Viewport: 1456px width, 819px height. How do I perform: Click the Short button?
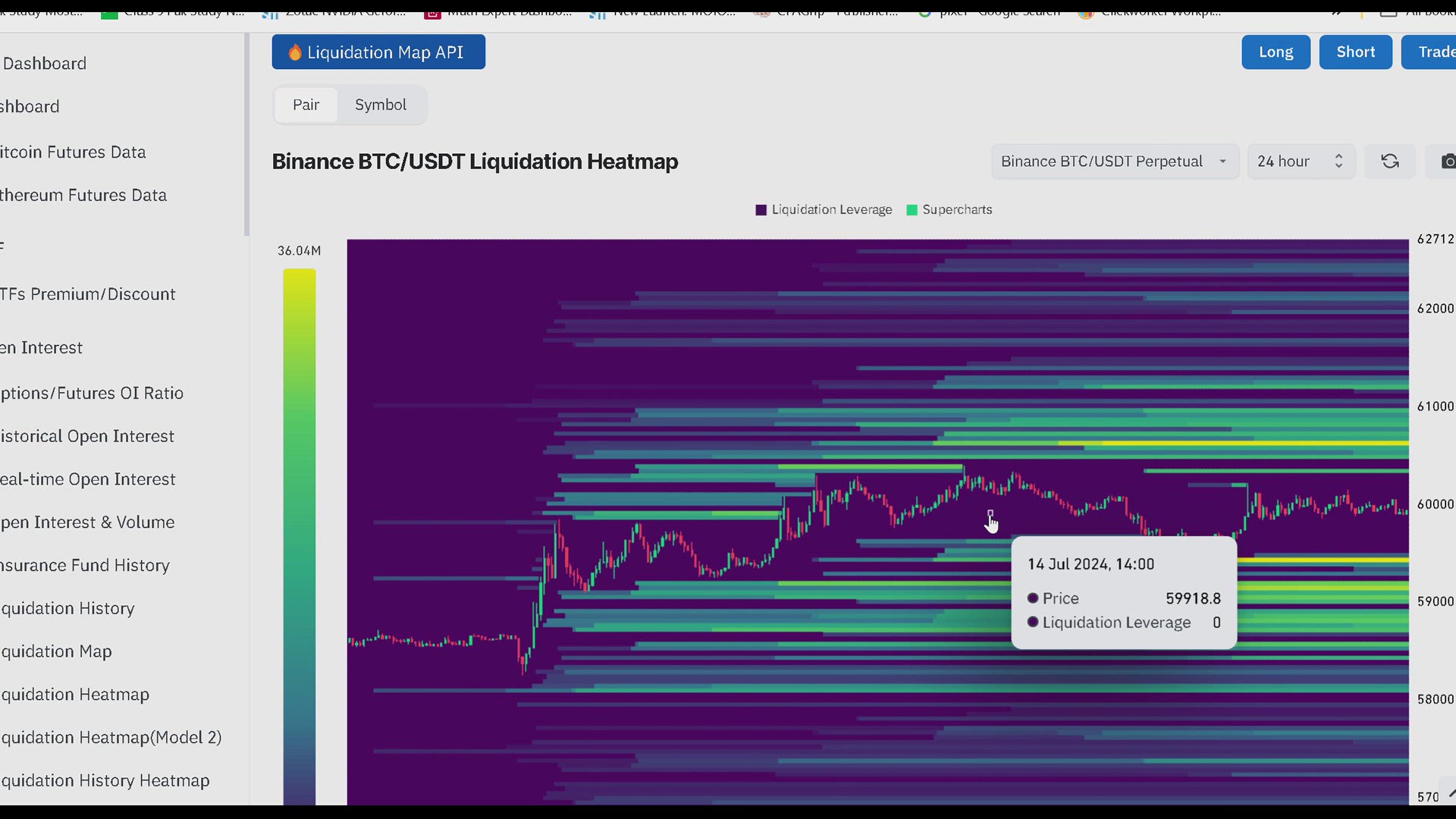tap(1355, 52)
